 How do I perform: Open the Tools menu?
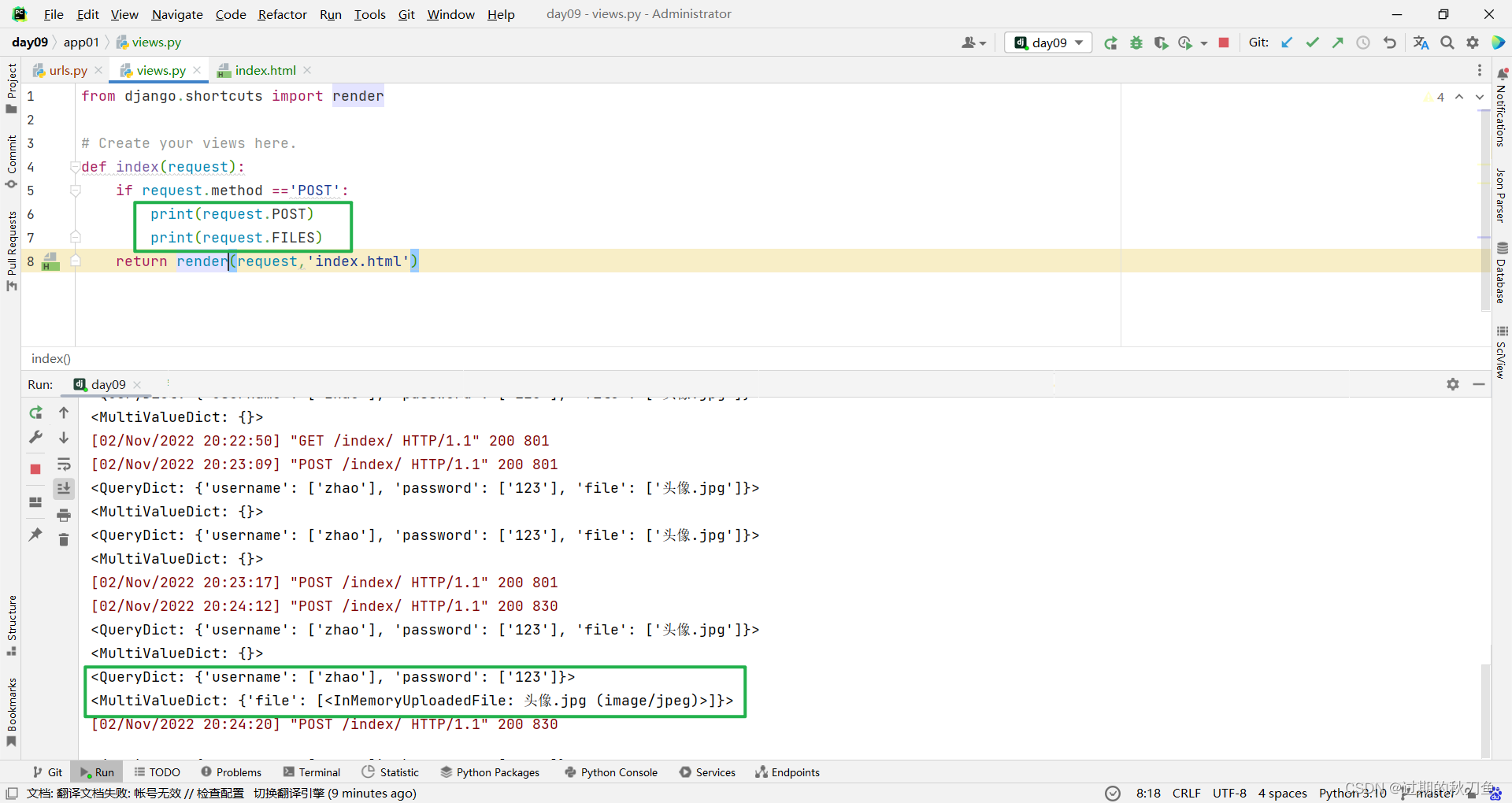[x=369, y=14]
